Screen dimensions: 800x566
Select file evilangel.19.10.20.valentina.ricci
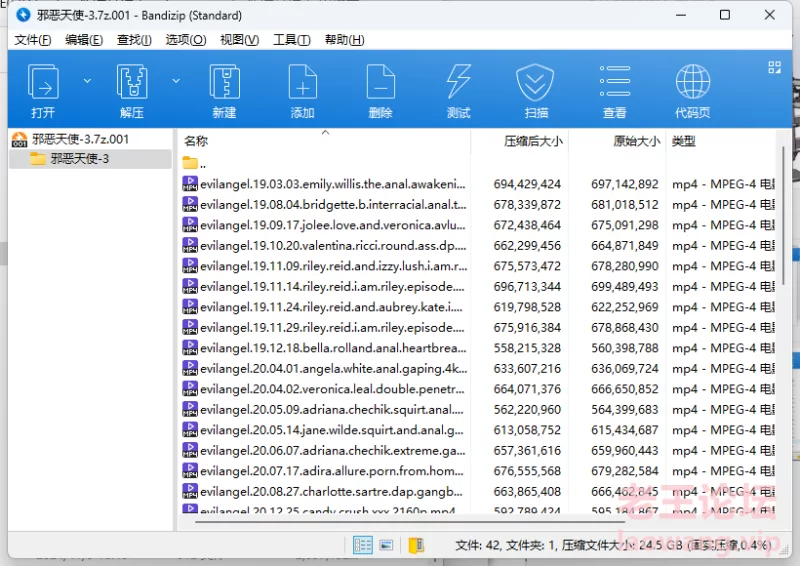point(324,245)
